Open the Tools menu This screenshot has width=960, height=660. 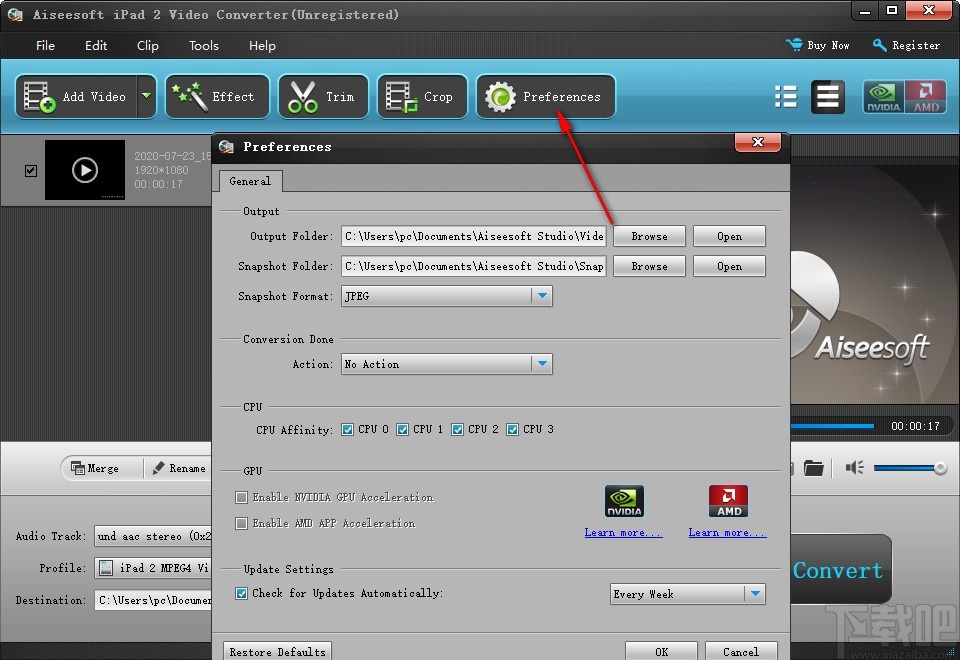pyautogui.click(x=203, y=45)
